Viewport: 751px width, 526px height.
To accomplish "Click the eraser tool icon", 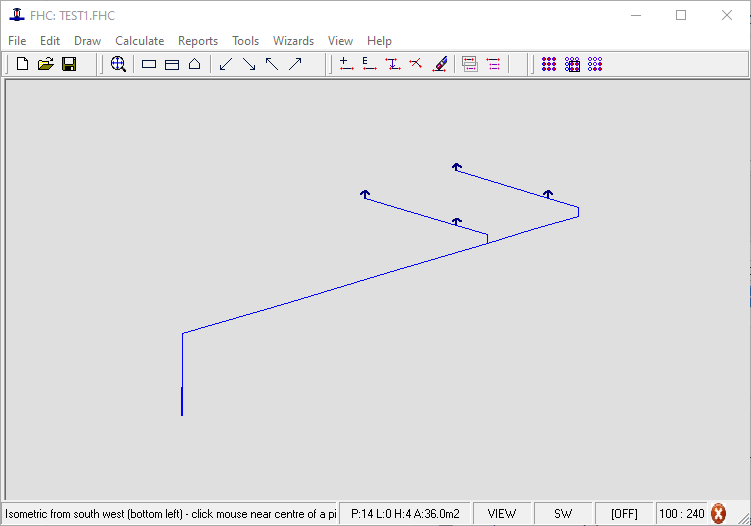I will coord(439,64).
